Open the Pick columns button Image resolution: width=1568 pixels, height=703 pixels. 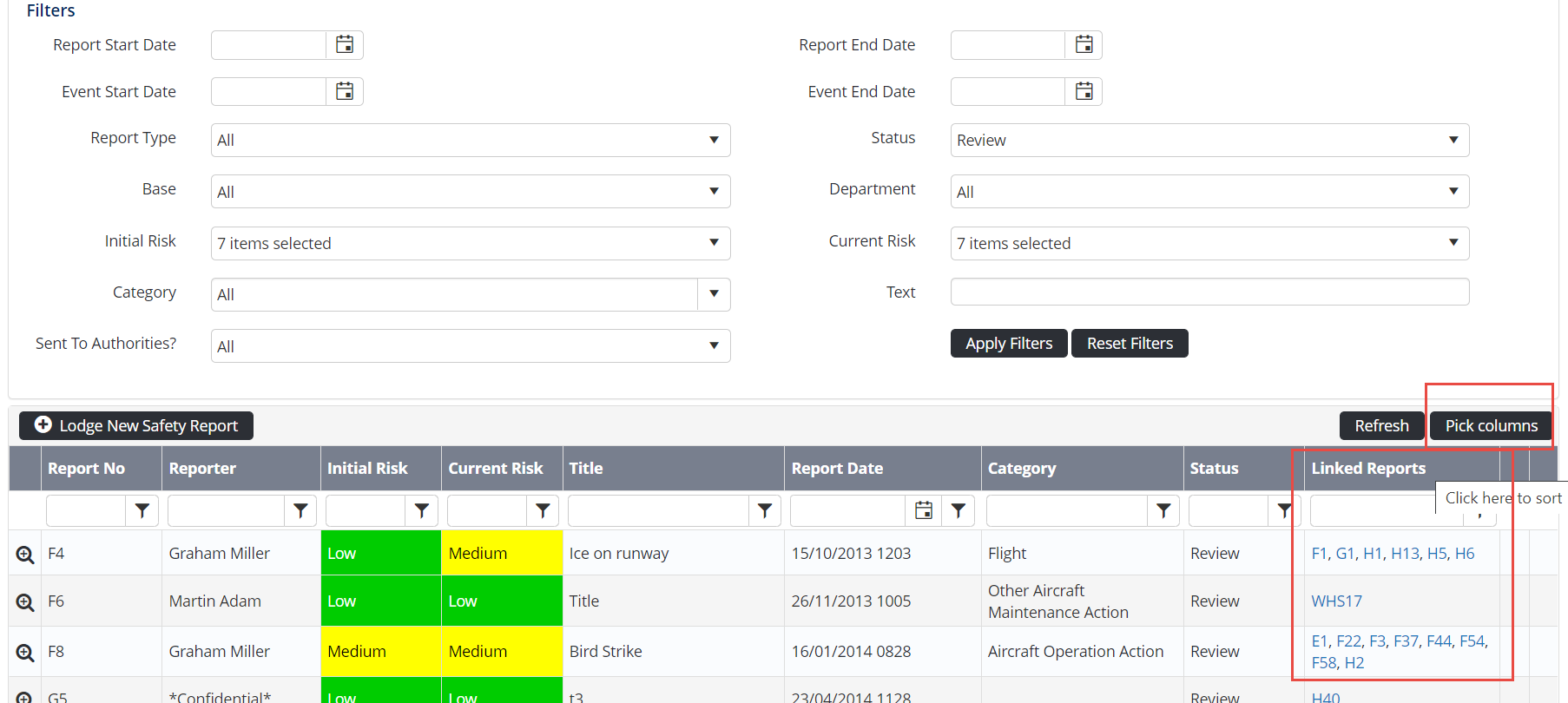[1491, 426]
